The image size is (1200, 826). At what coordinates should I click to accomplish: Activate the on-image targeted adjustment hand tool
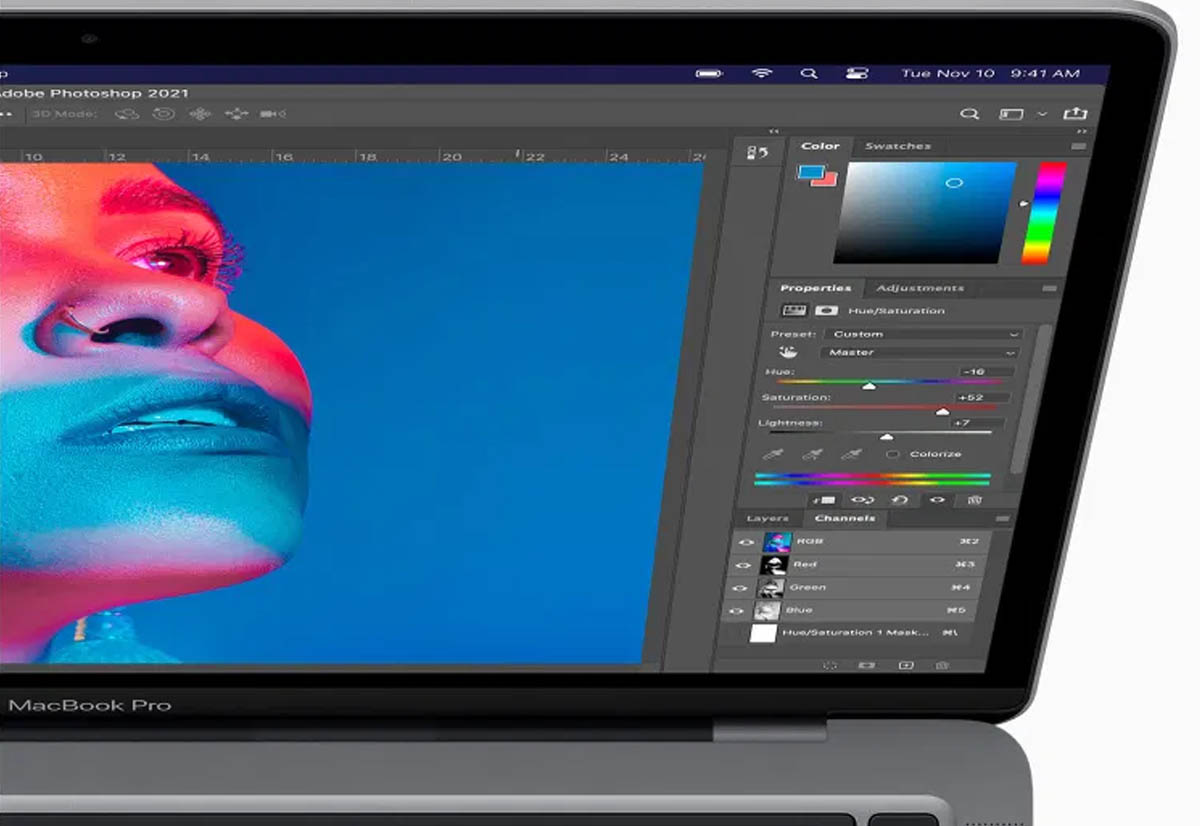[788, 352]
